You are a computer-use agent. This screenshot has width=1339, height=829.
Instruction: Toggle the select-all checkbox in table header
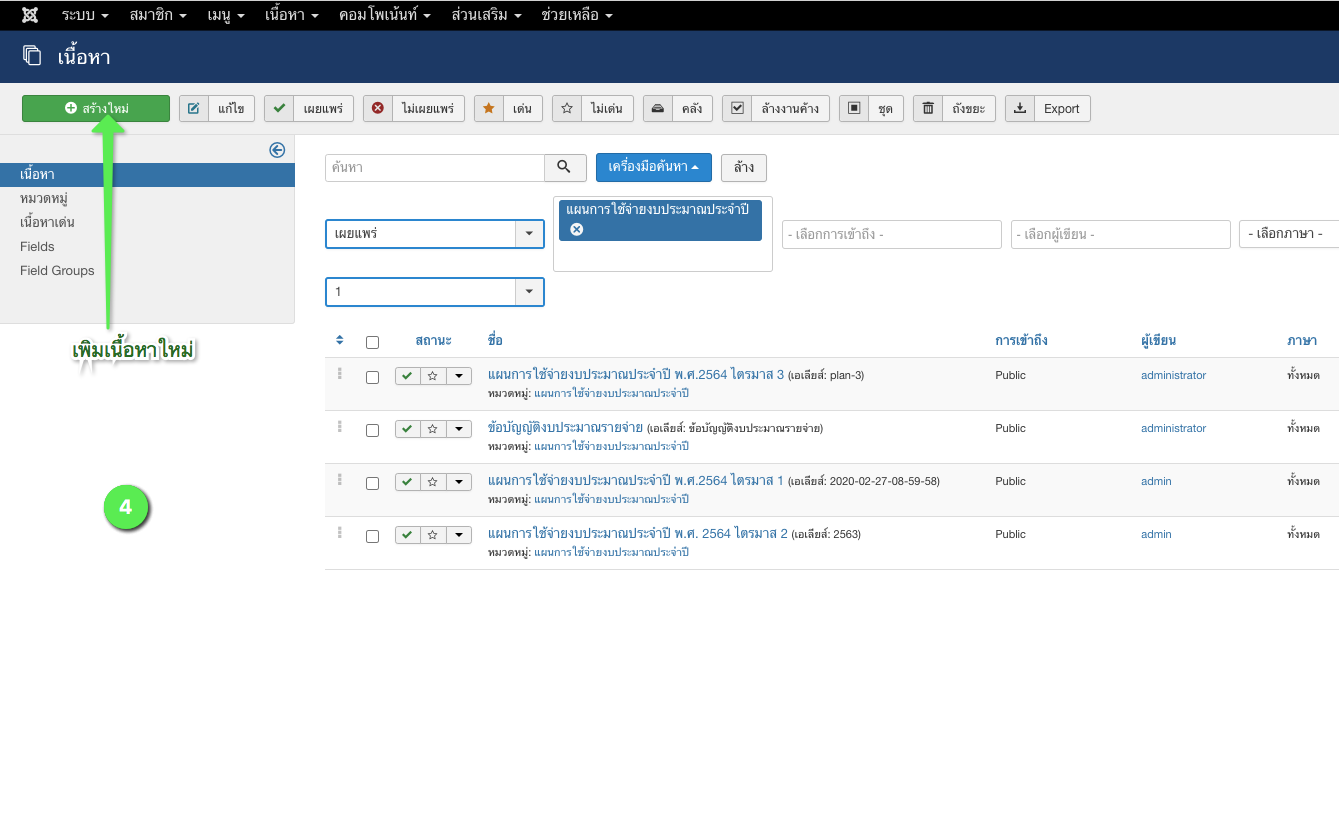372,342
